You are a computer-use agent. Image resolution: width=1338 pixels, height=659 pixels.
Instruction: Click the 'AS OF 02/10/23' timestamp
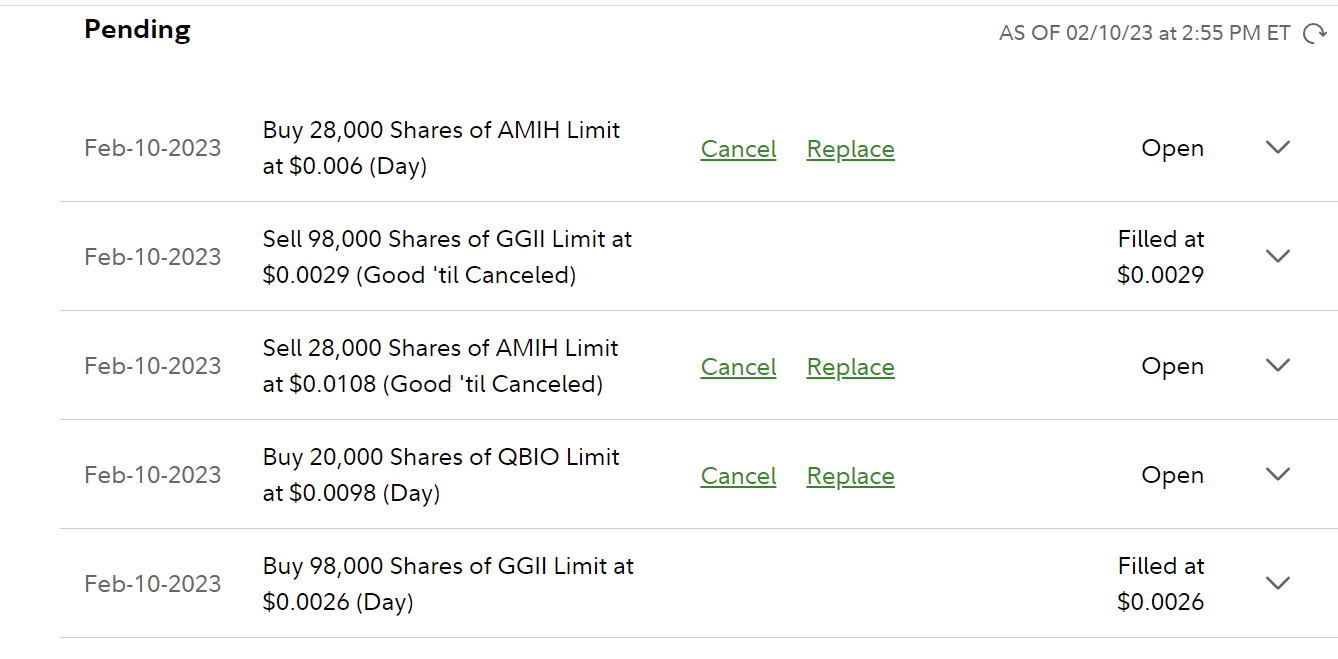[x=1144, y=34]
